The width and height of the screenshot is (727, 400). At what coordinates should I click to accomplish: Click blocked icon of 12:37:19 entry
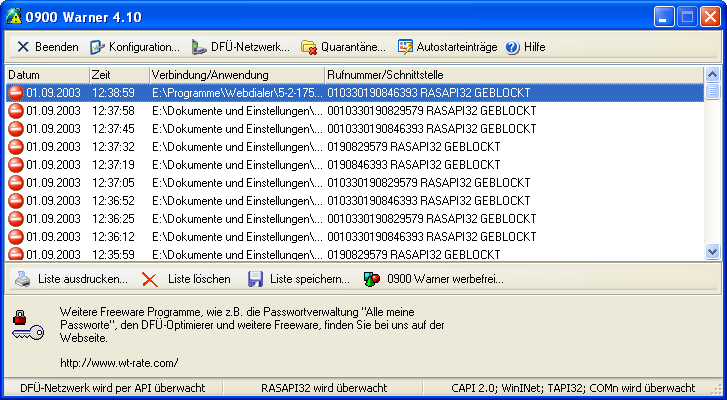(x=16, y=165)
